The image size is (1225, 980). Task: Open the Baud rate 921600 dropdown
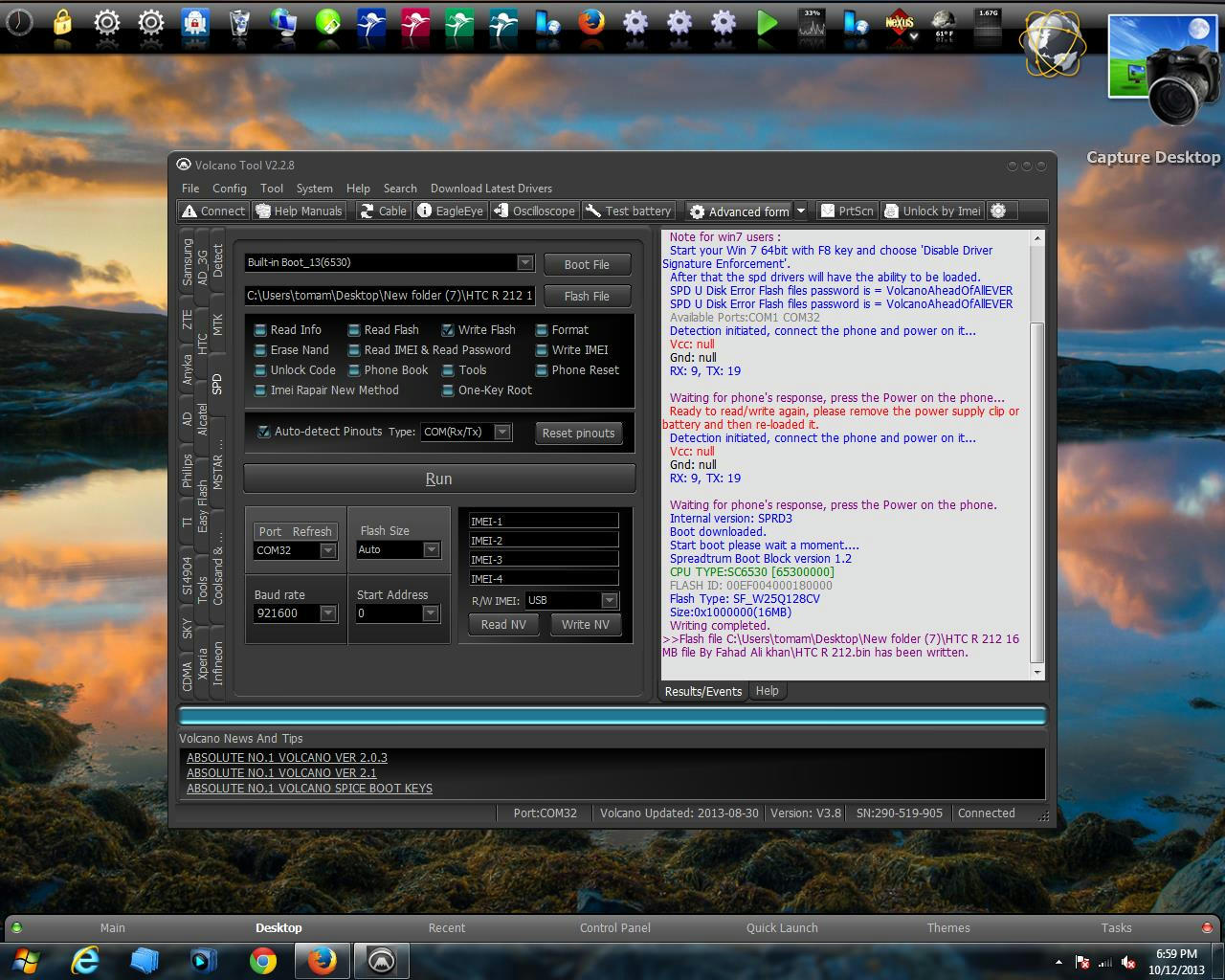(328, 613)
